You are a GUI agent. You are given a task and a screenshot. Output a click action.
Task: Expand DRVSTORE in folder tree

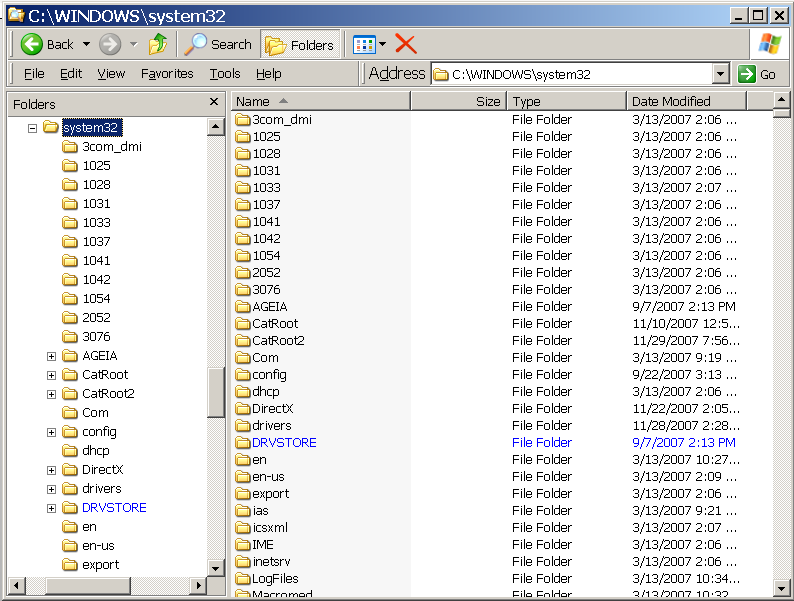(x=51, y=508)
